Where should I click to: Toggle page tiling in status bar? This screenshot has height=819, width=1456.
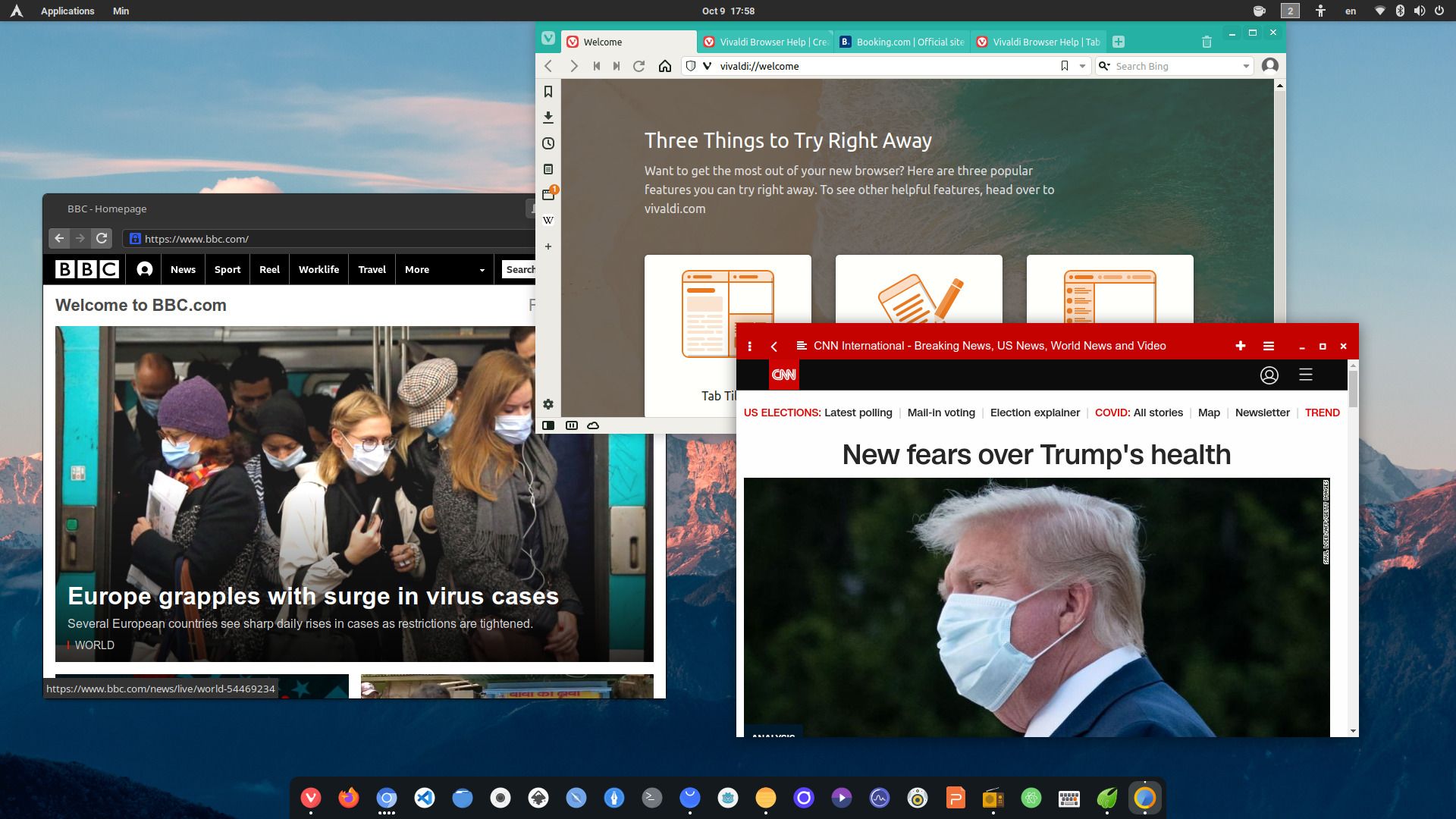(572, 425)
